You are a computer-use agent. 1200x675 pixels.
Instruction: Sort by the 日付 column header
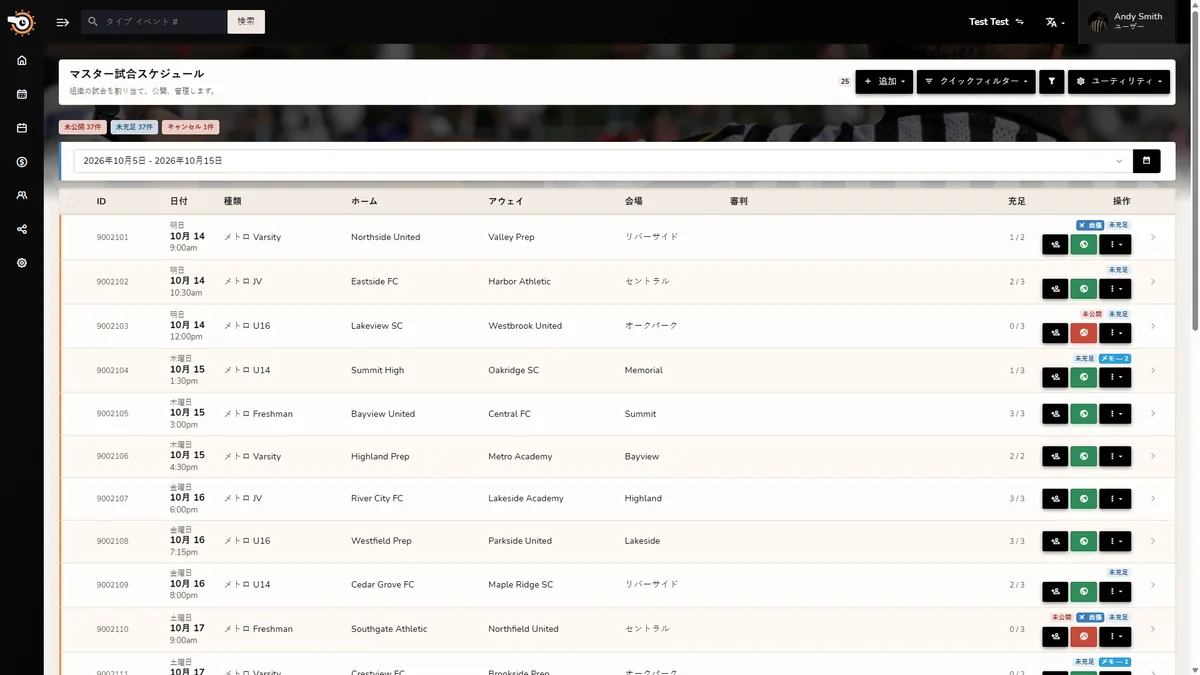(178, 201)
